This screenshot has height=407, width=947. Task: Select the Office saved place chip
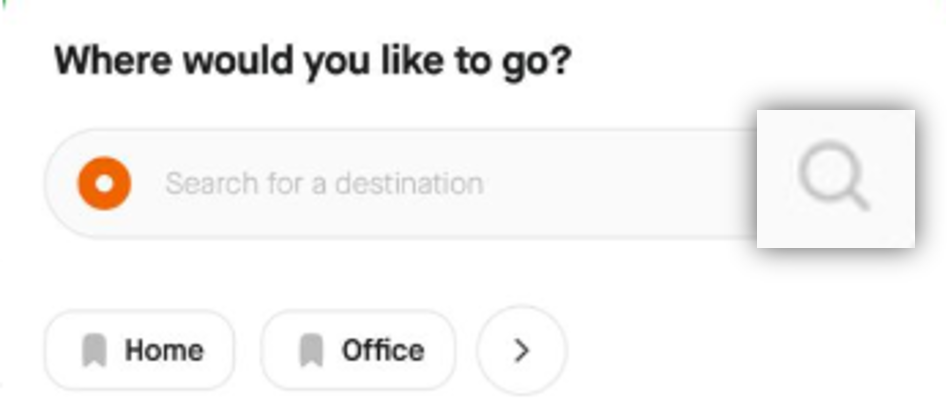coord(358,350)
